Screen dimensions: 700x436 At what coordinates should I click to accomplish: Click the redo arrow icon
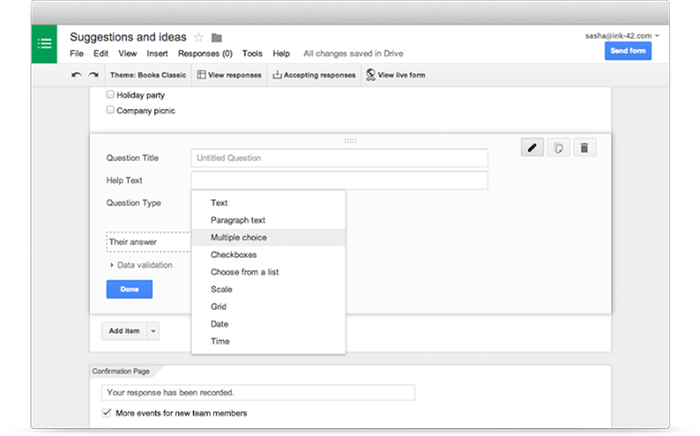93,75
